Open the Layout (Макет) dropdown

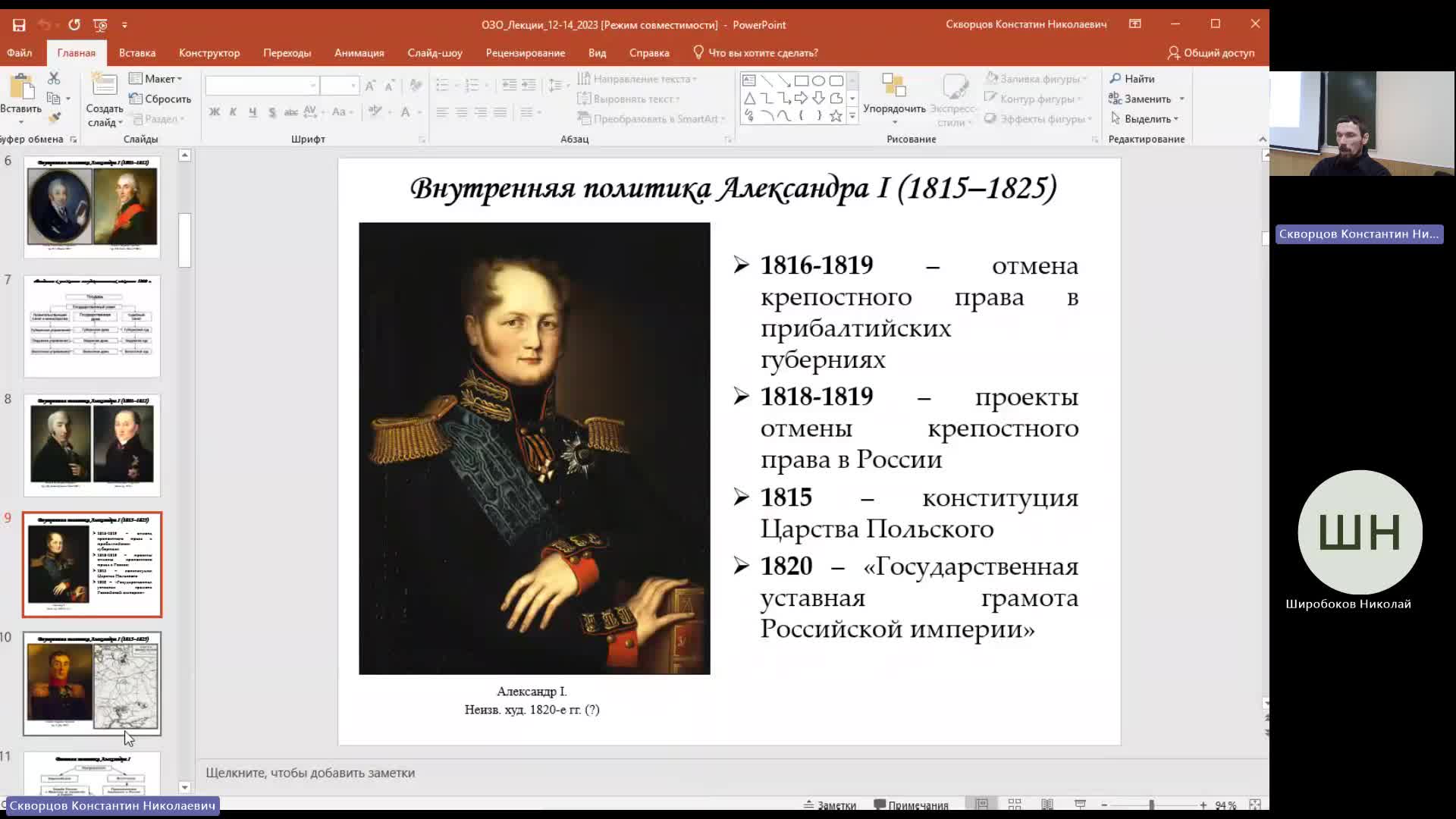coord(156,79)
